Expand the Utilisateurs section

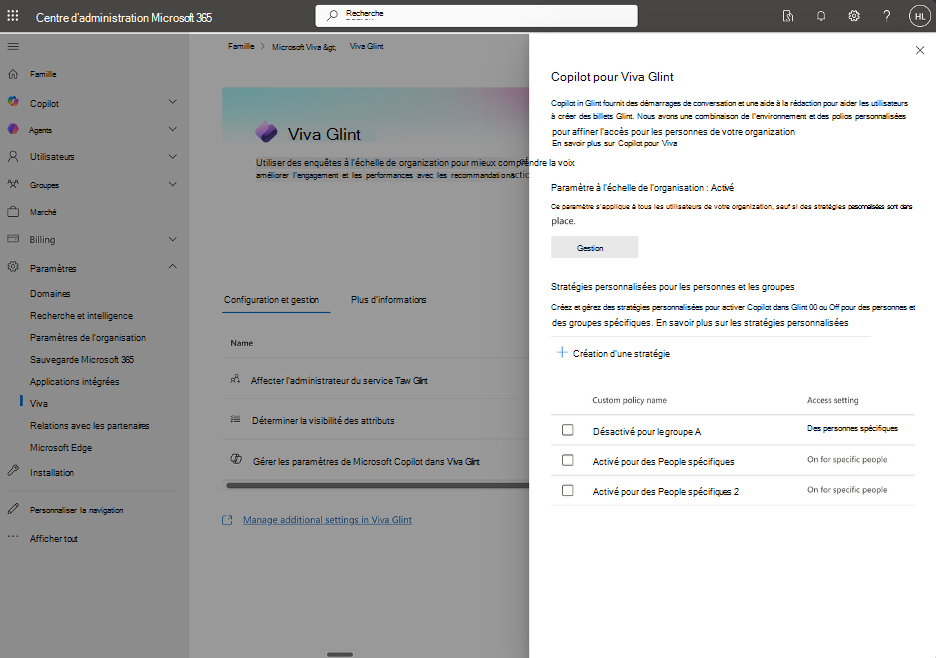pyautogui.click(x=172, y=157)
